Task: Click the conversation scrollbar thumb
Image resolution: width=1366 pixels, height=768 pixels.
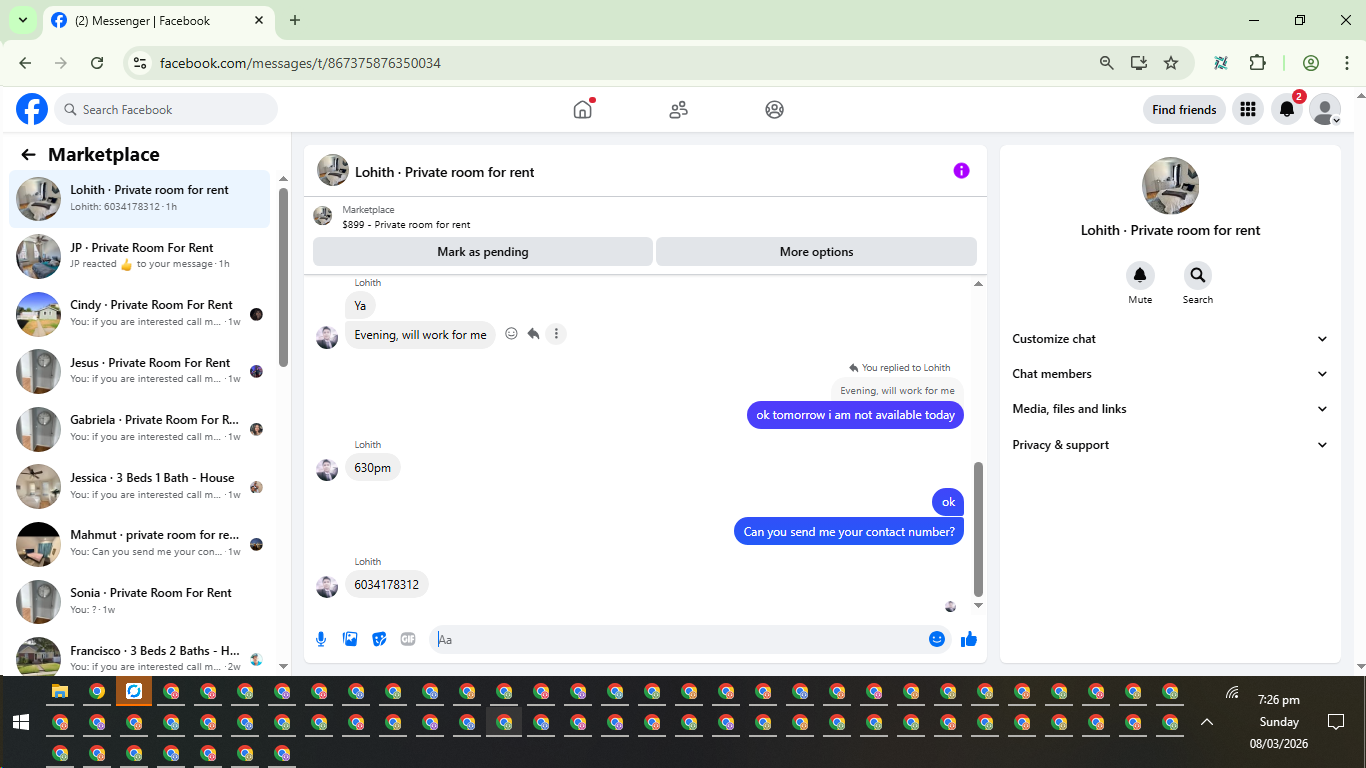Action: pyautogui.click(x=978, y=528)
